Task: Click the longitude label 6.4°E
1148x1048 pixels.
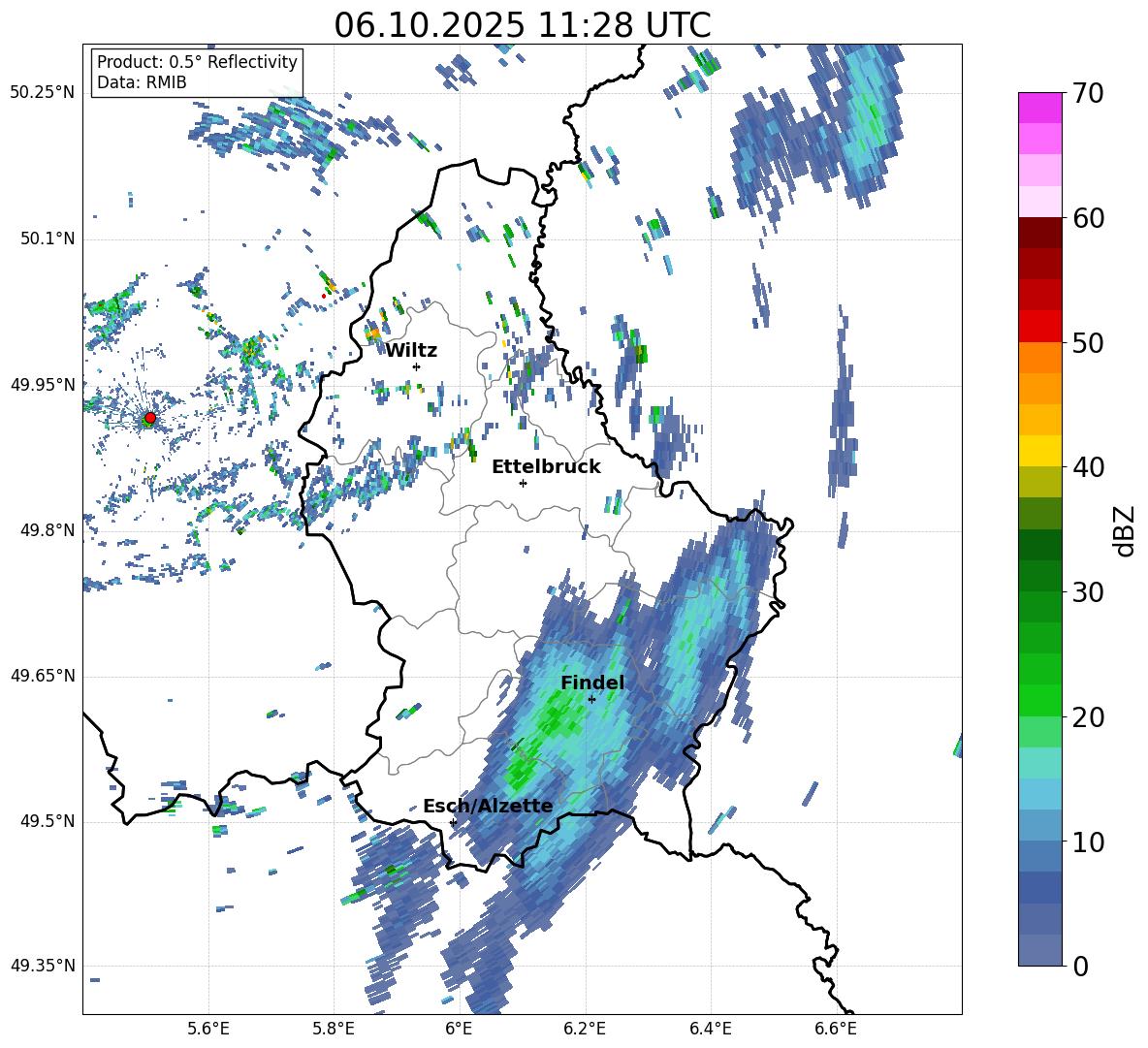Action: (x=710, y=1029)
